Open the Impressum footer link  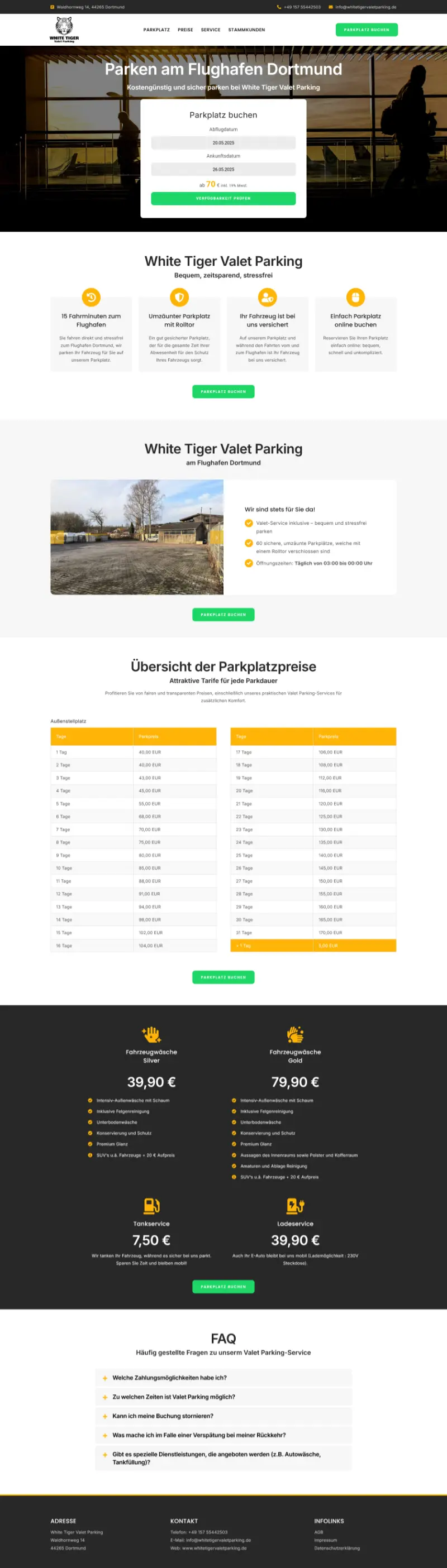point(326,1540)
